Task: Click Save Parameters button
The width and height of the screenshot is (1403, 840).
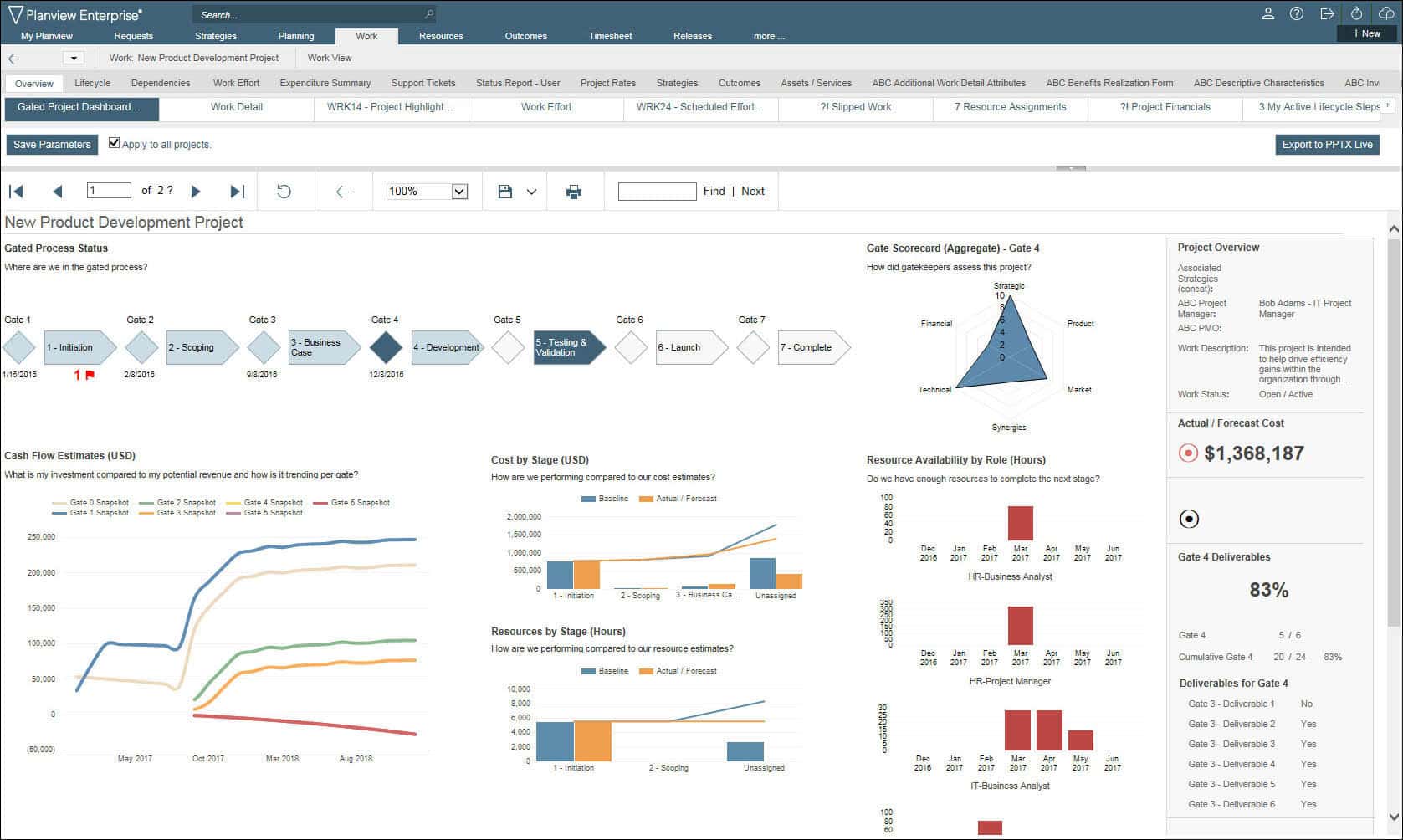Action: point(52,145)
